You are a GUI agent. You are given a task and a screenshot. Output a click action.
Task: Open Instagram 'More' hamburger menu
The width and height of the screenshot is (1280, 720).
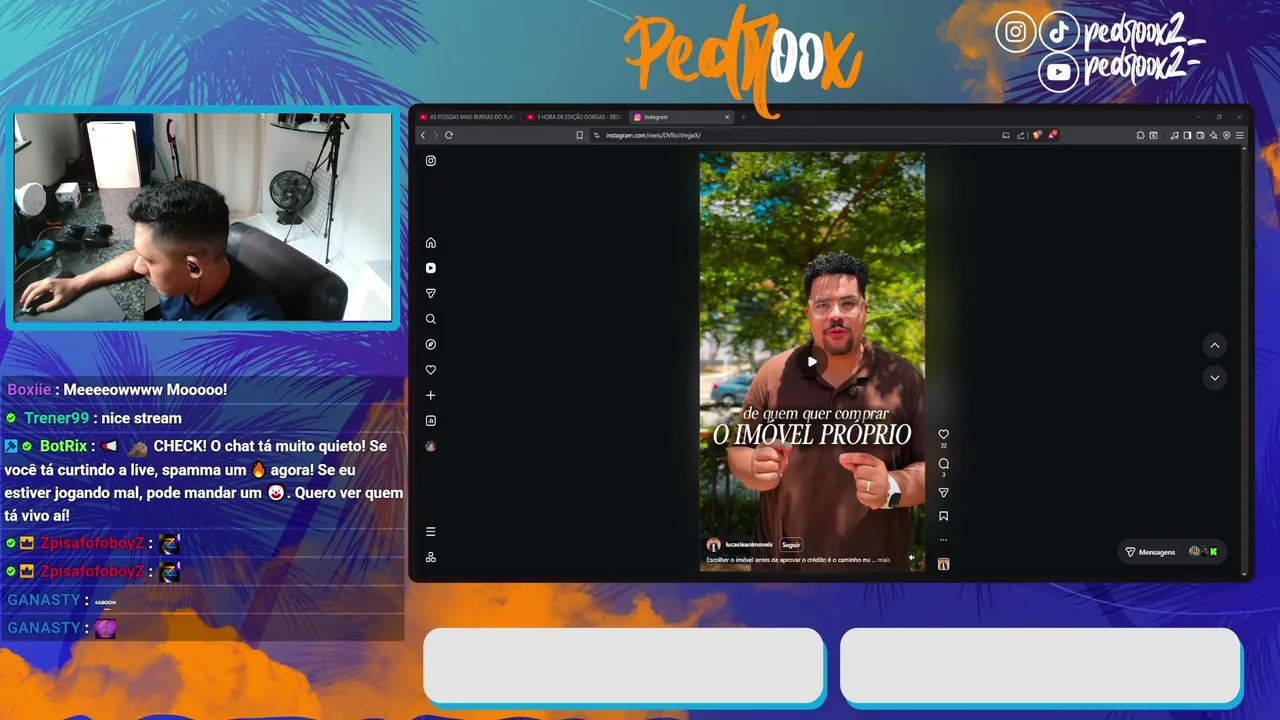pyautogui.click(x=431, y=532)
